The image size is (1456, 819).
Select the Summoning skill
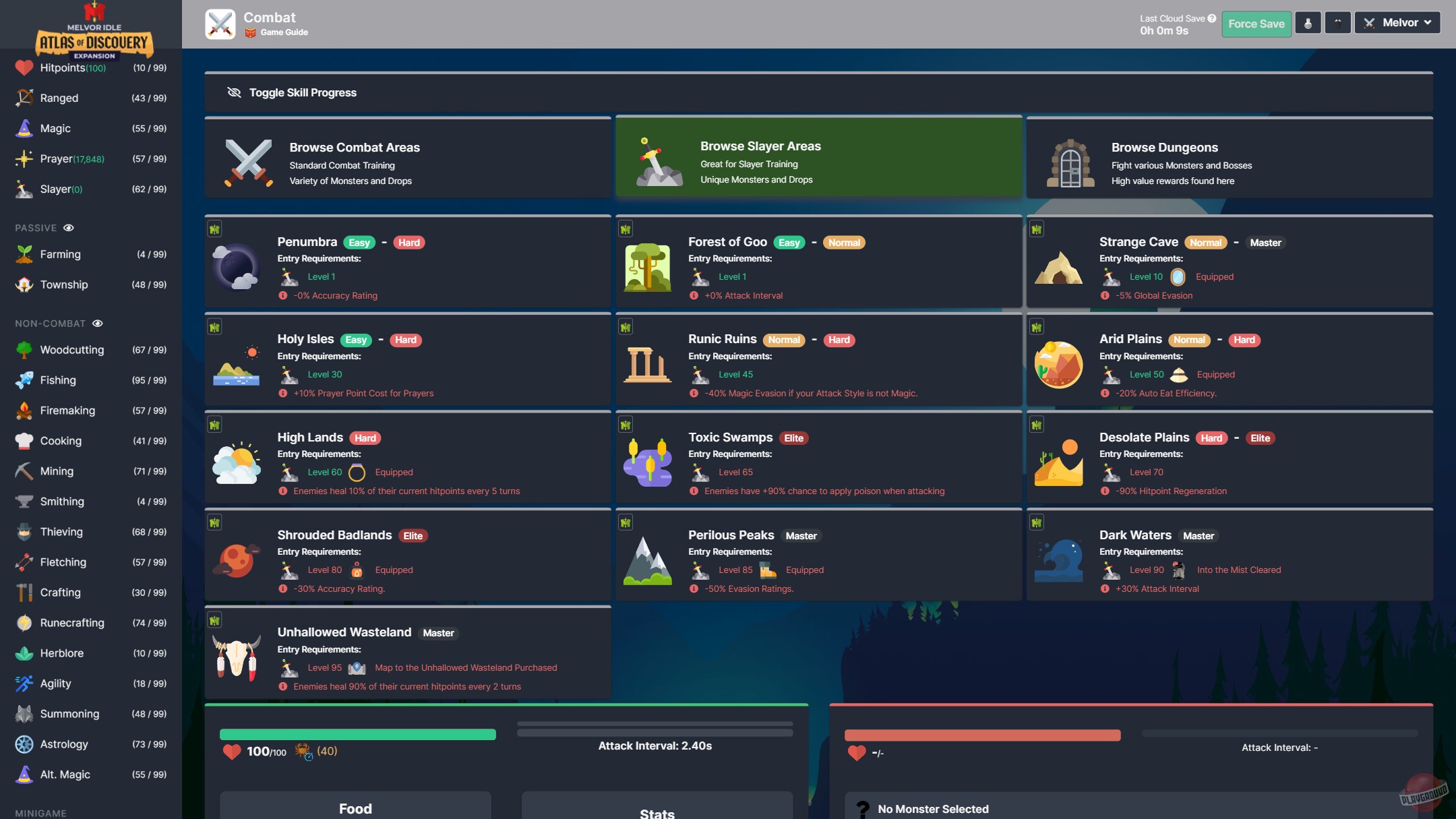point(70,714)
